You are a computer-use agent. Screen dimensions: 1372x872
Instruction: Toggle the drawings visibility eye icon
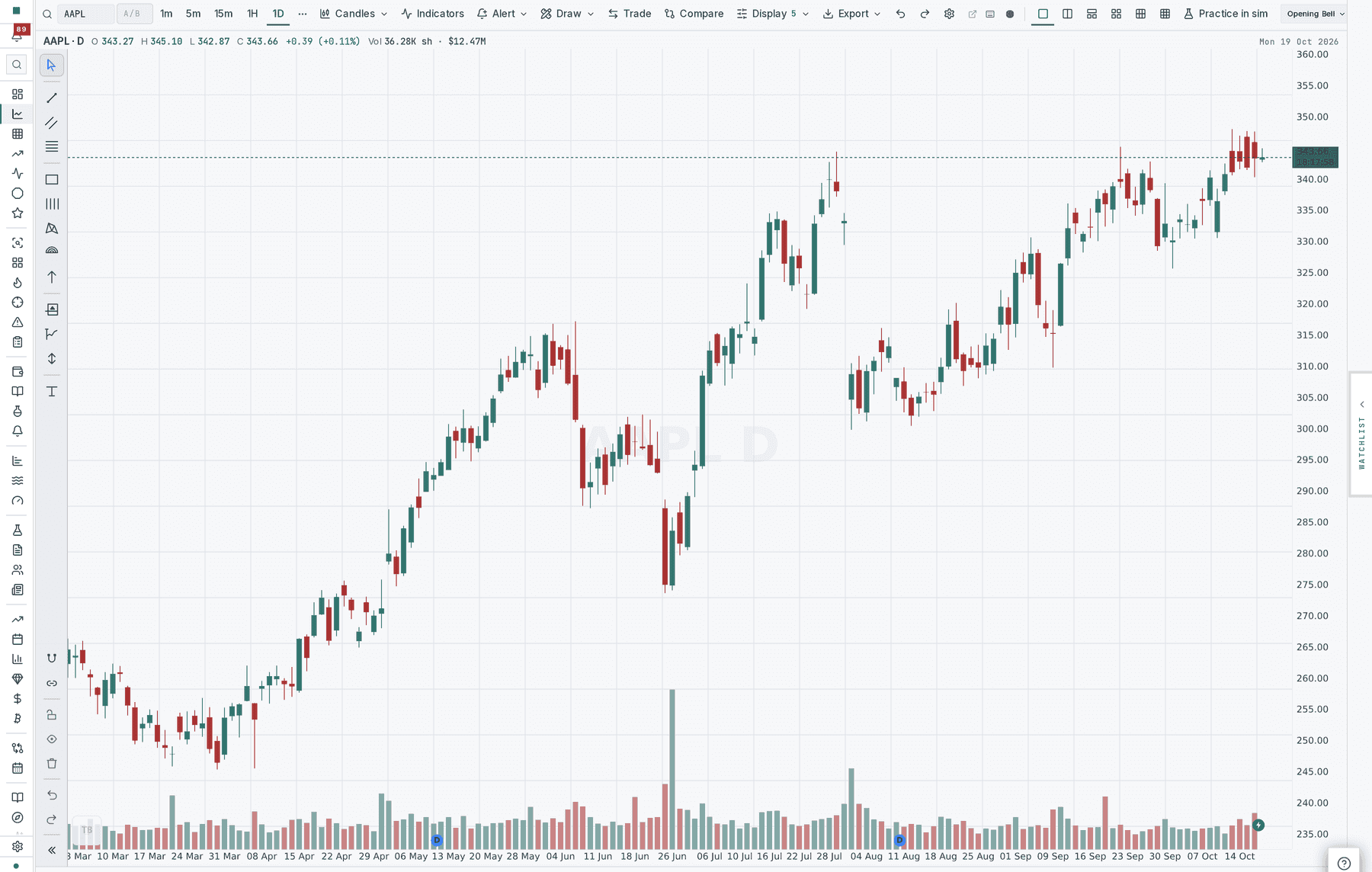pyautogui.click(x=52, y=739)
